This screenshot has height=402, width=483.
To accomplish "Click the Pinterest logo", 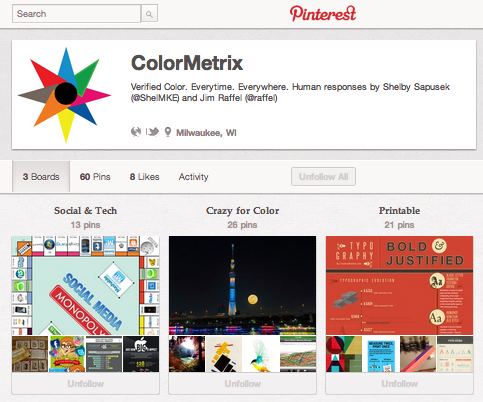I will [323, 14].
